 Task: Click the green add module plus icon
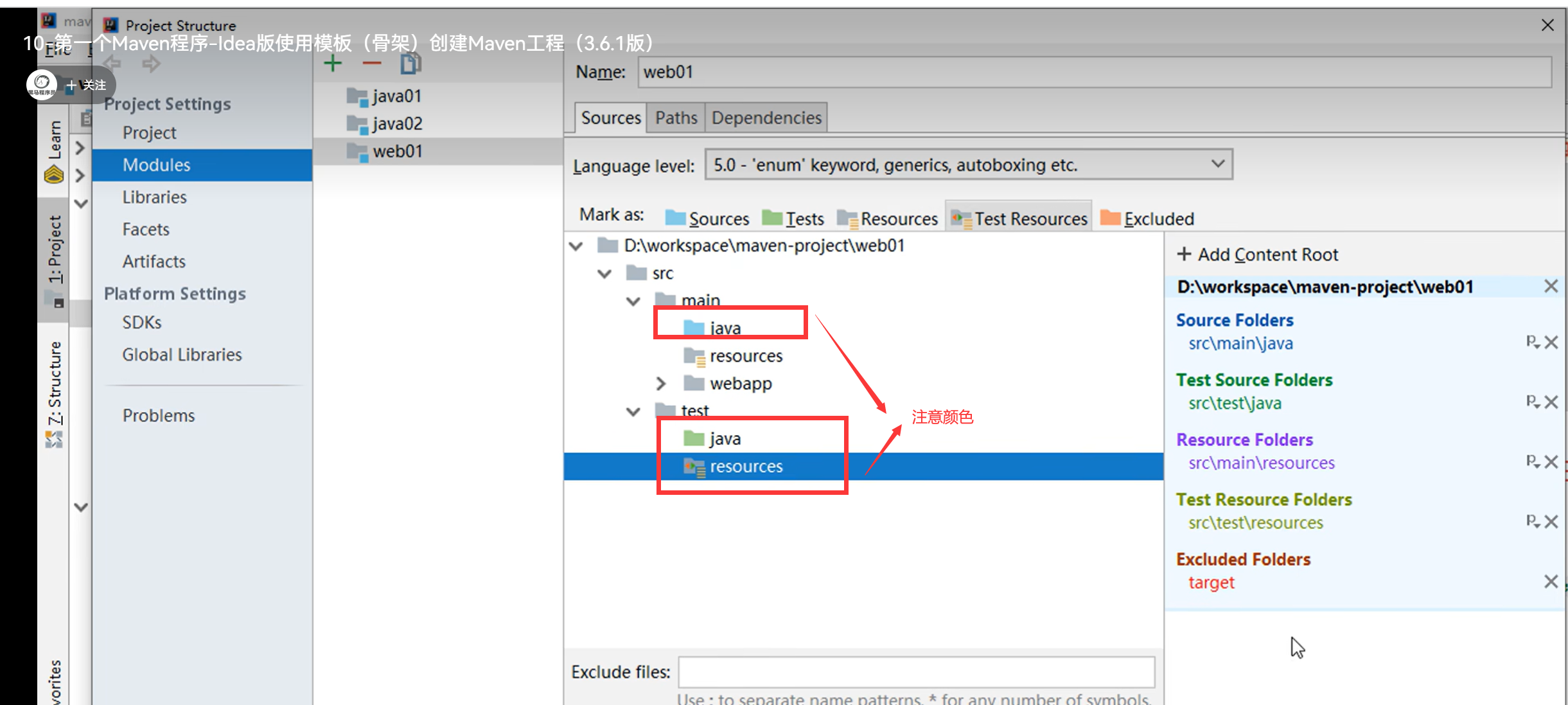click(x=333, y=63)
